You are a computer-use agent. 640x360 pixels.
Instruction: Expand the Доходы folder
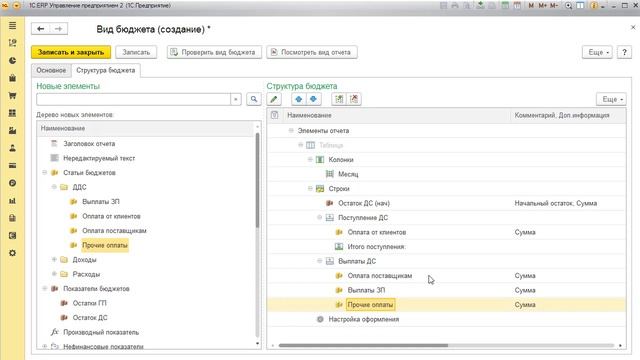[x=54, y=260]
